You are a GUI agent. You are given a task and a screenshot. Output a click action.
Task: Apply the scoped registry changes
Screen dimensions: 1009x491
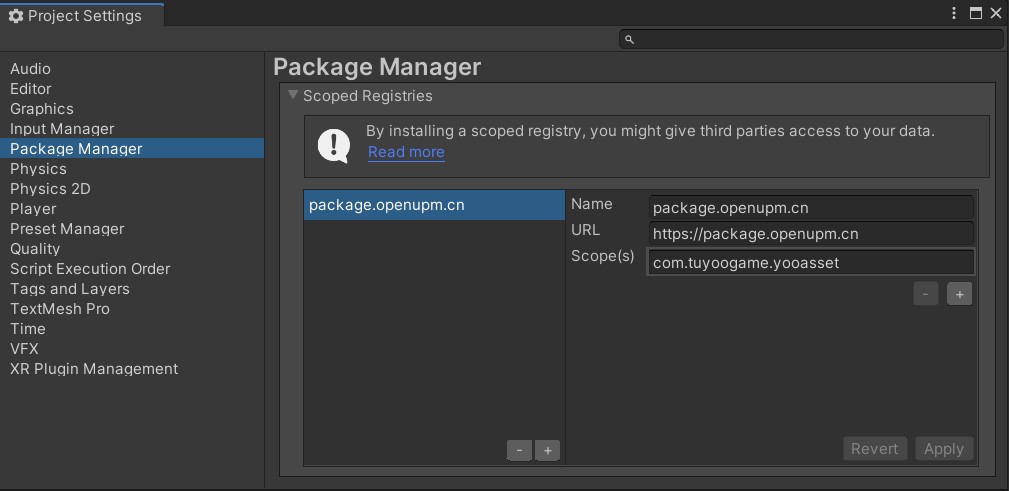pyautogui.click(x=944, y=449)
